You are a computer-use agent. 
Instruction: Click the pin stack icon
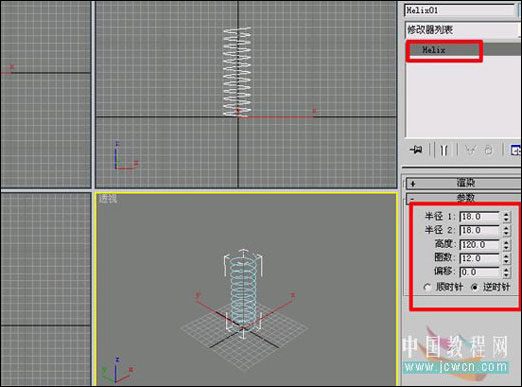click(x=416, y=150)
